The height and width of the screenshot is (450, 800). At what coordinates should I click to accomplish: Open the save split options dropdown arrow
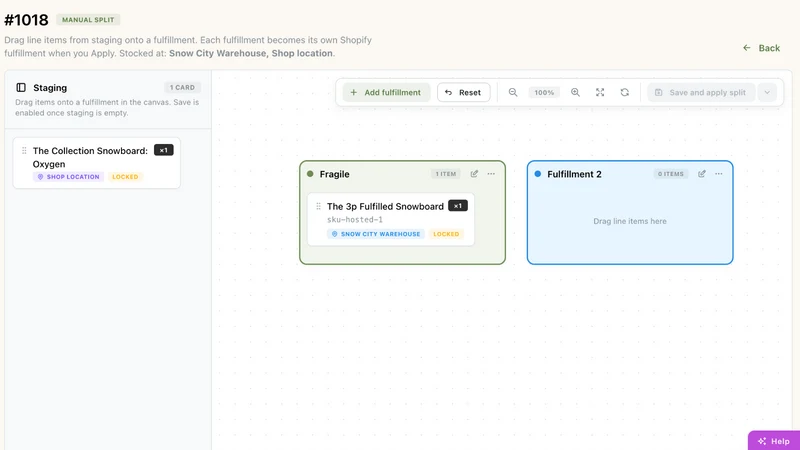click(767, 92)
